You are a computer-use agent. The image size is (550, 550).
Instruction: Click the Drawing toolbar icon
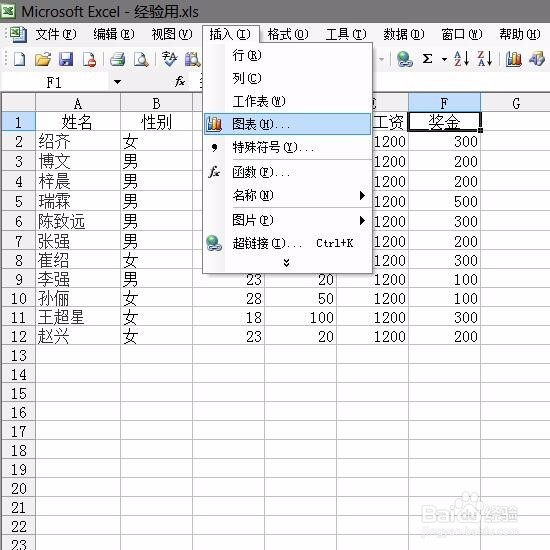(x=537, y=59)
